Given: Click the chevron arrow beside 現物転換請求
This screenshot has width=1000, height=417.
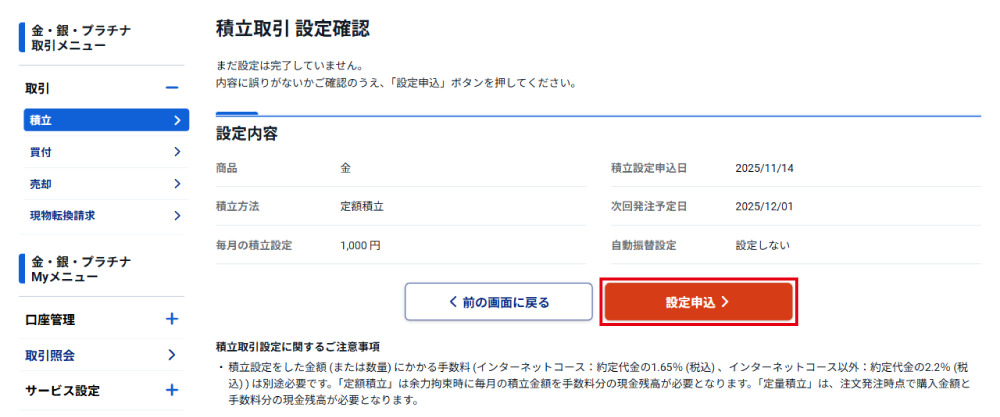Looking at the screenshot, I should click(176, 215).
